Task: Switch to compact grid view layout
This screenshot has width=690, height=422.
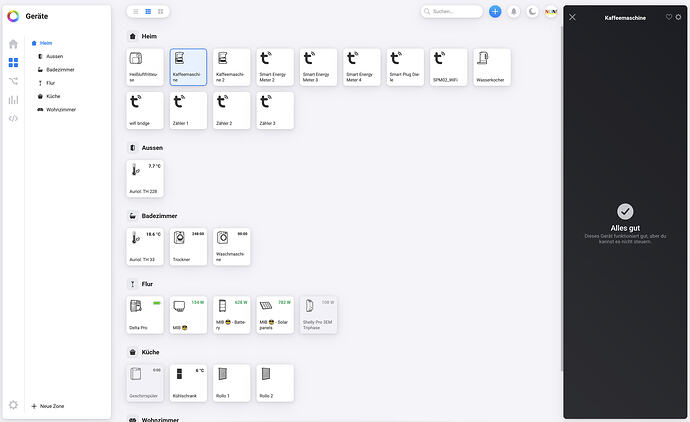Action: pyautogui.click(x=161, y=11)
